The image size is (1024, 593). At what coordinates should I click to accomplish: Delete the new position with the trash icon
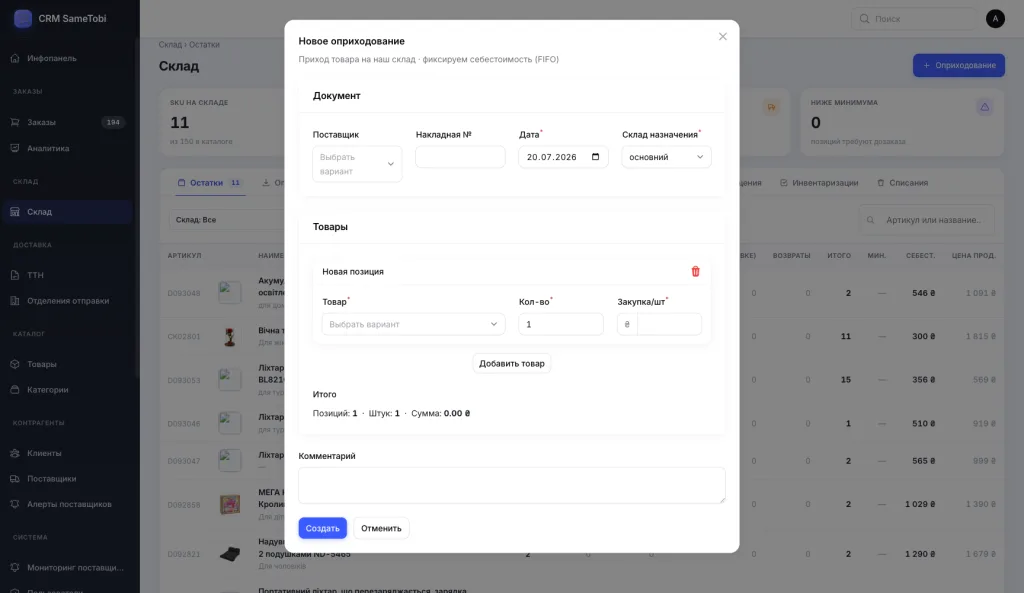coord(696,272)
